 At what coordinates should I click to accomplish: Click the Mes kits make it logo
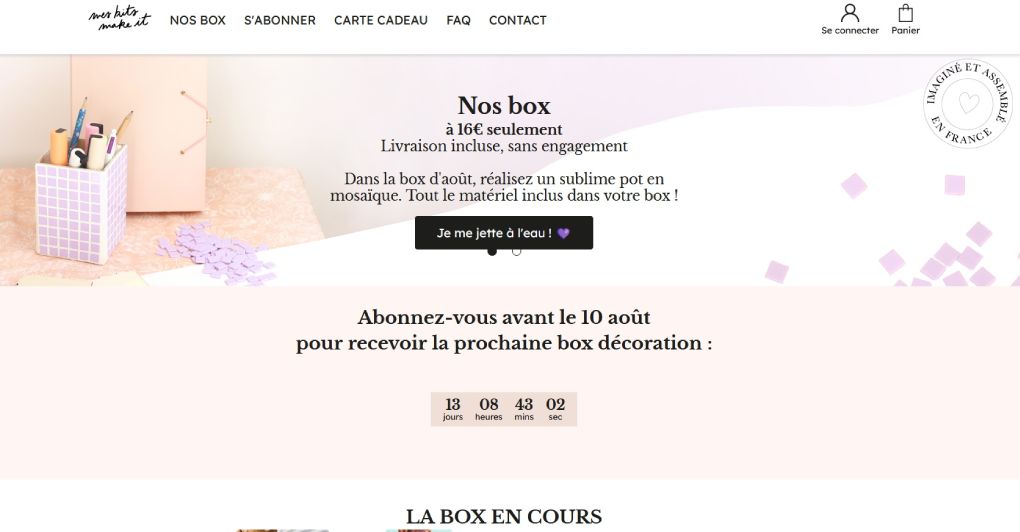click(120, 18)
